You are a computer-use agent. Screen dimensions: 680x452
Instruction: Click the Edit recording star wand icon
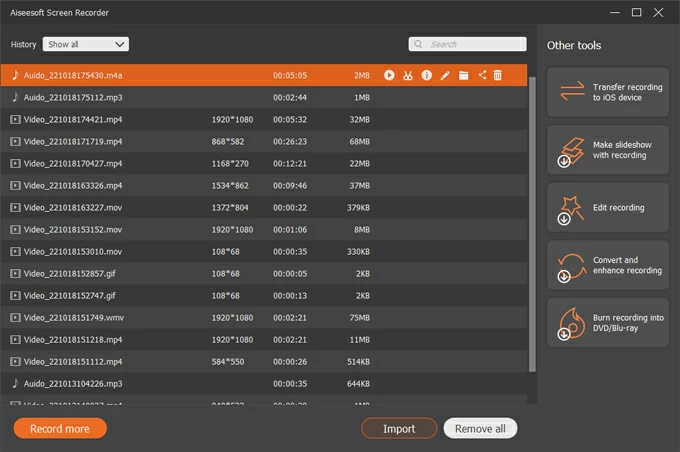click(571, 209)
